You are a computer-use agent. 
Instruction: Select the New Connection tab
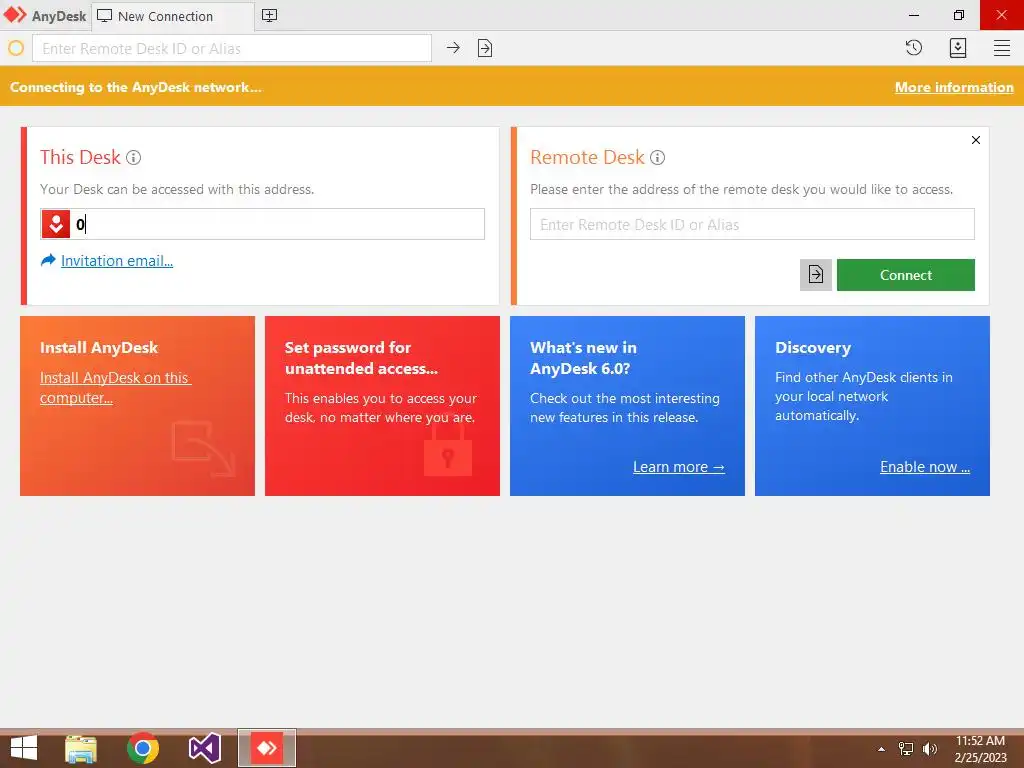(172, 16)
